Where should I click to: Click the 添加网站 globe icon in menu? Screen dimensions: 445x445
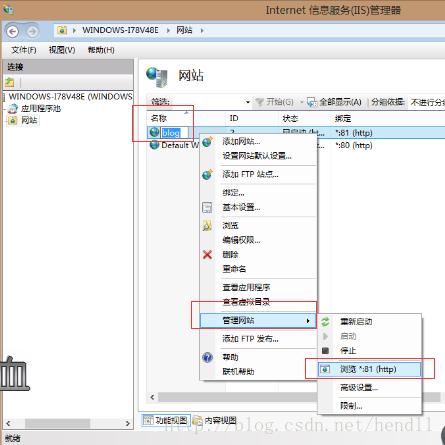coord(207,141)
